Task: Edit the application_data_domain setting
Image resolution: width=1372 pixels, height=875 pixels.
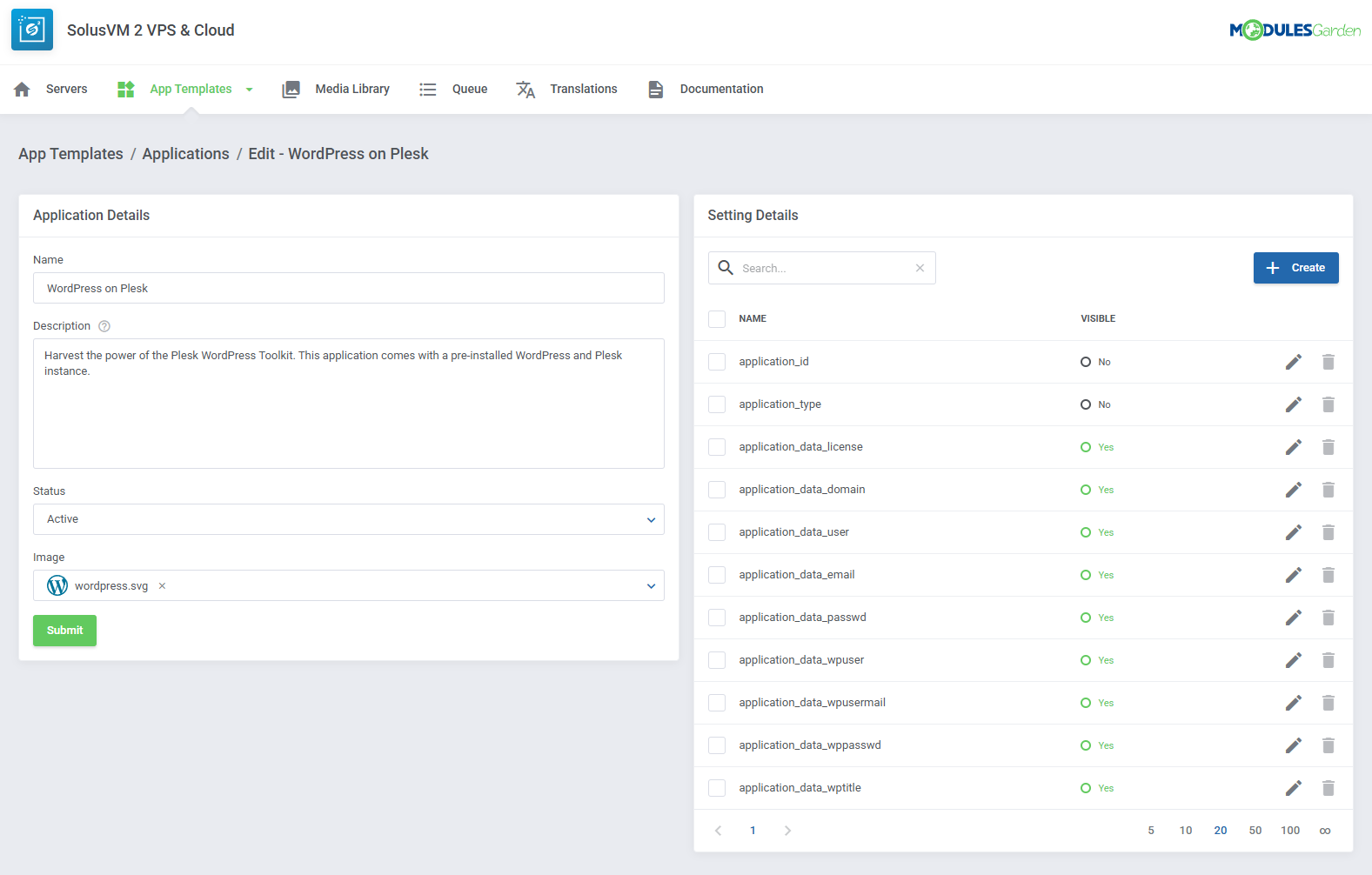Action: click(1293, 490)
